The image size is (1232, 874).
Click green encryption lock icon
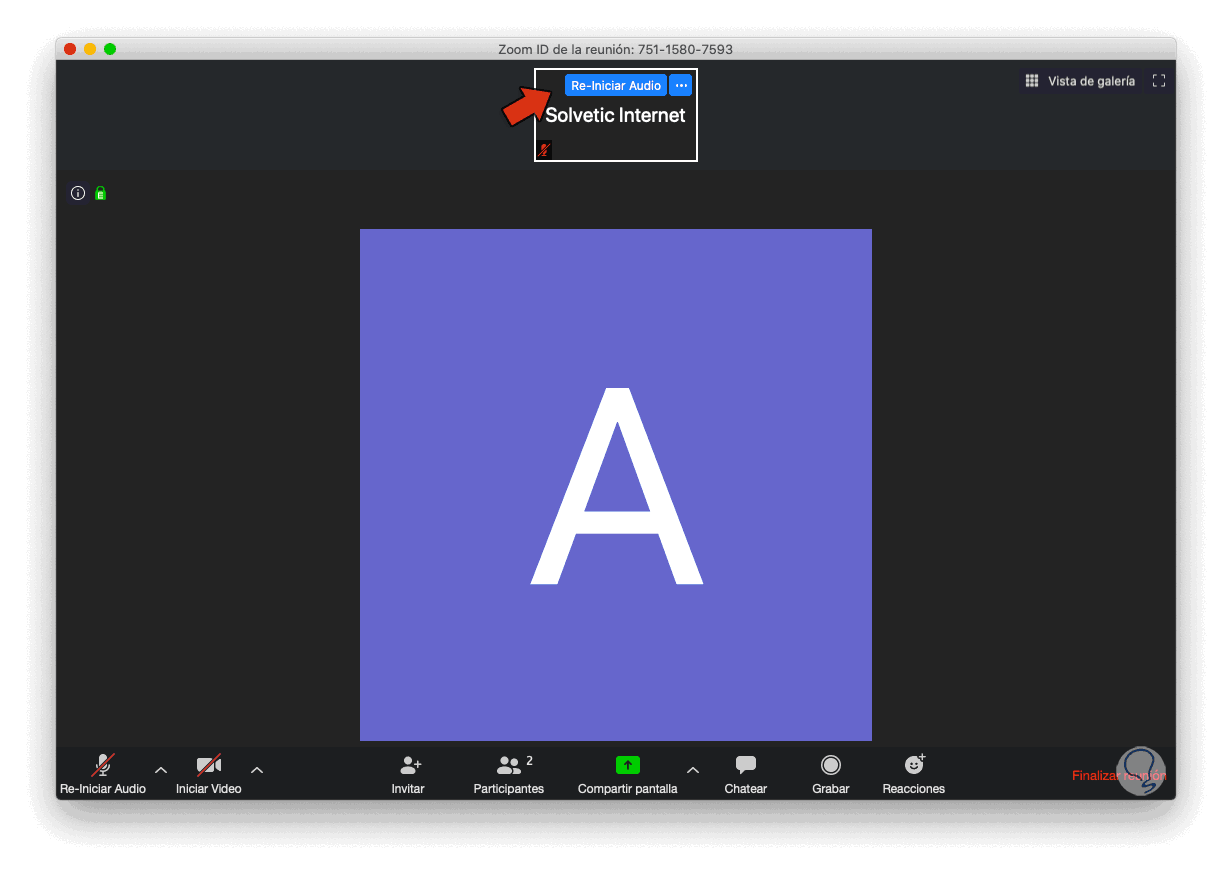tap(100, 193)
